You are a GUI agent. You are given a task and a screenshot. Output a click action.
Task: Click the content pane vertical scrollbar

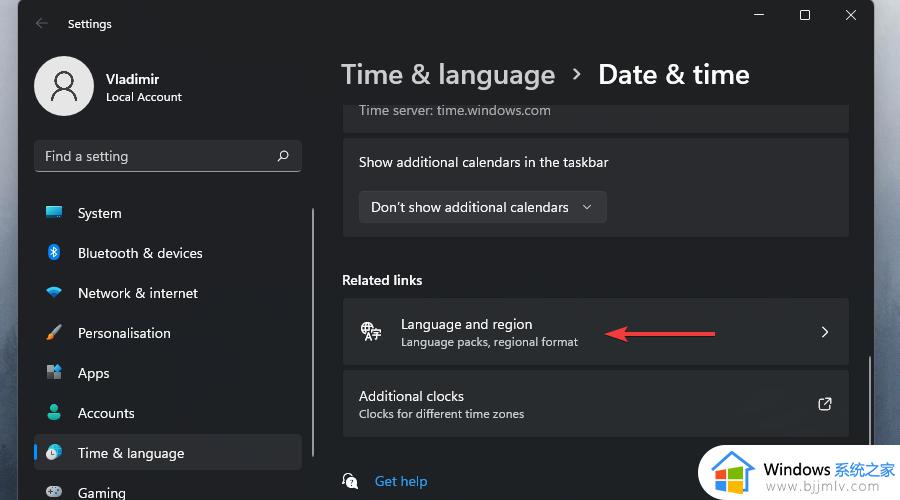pyautogui.click(x=870, y=401)
